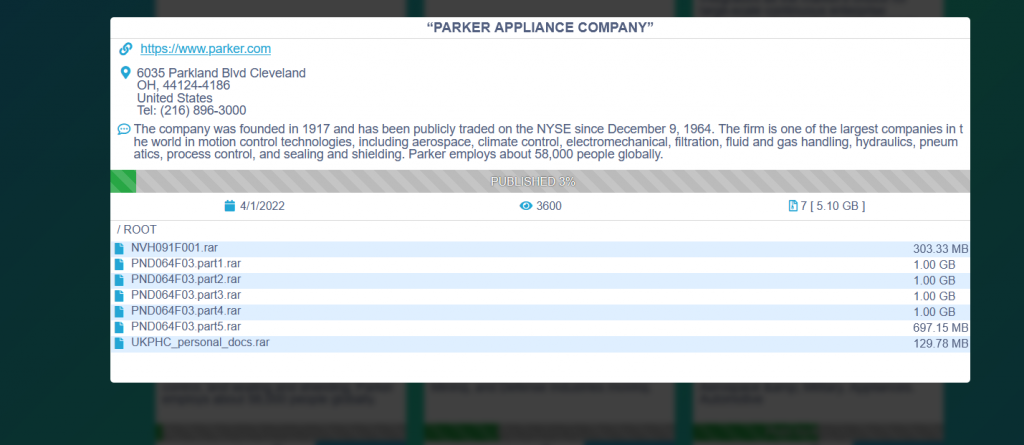The width and height of the screenshot is (1024, 445).
Task: Click the Tel: (216) 896-3000 phone line
Action: [191, 110]
